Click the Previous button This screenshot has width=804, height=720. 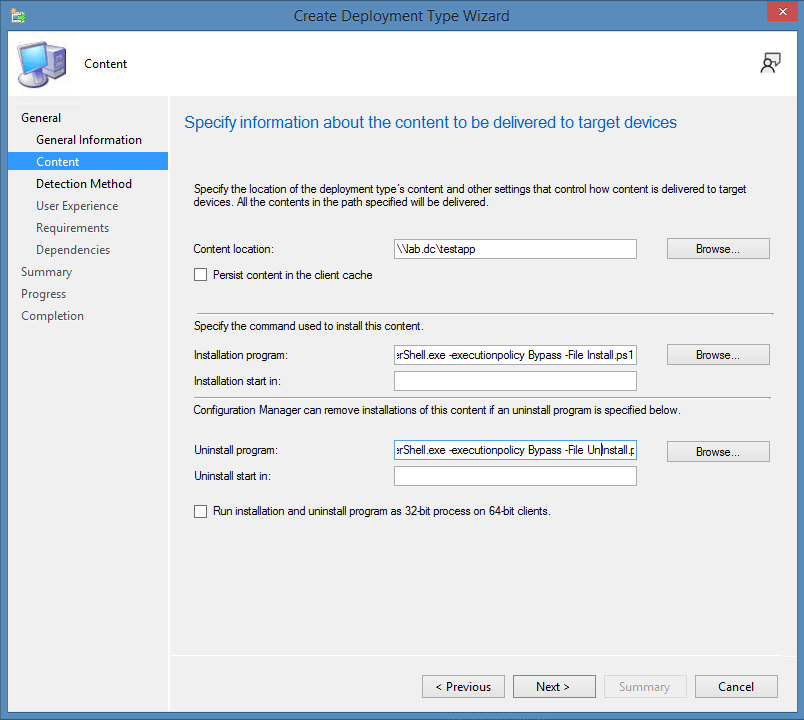[463, 686]
